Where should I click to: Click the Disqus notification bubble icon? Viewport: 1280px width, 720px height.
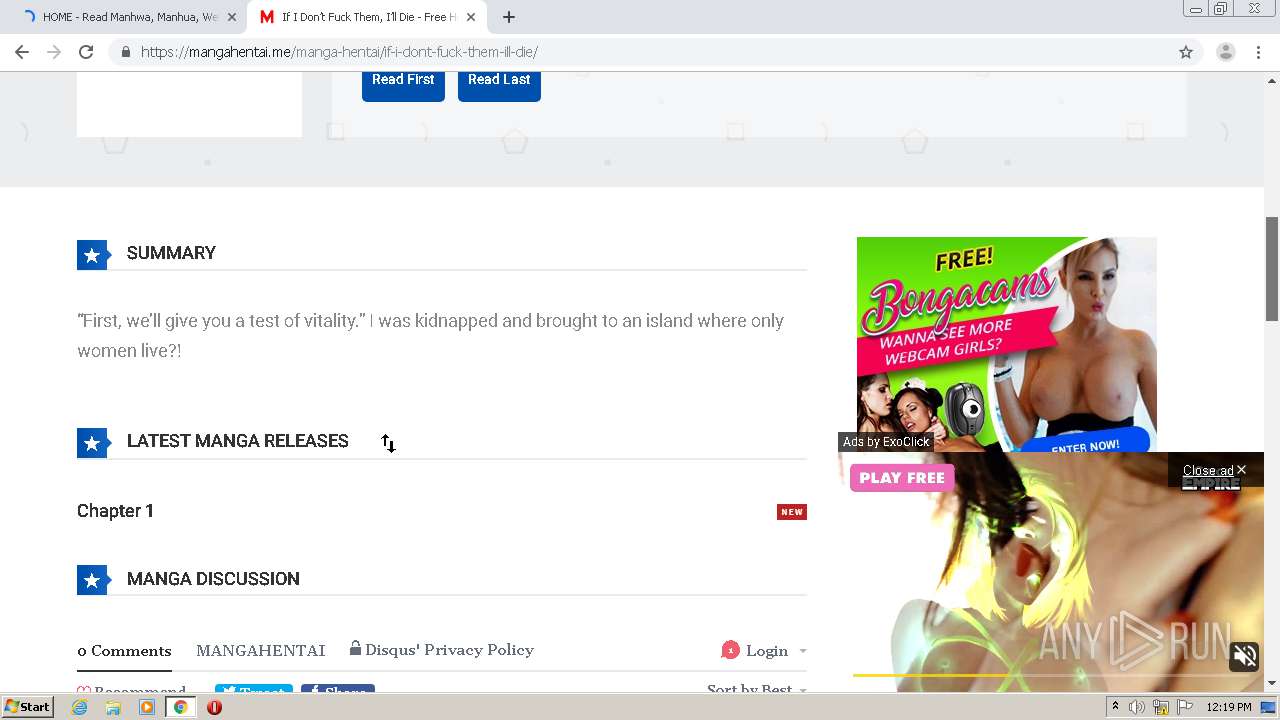click(730, 650)
